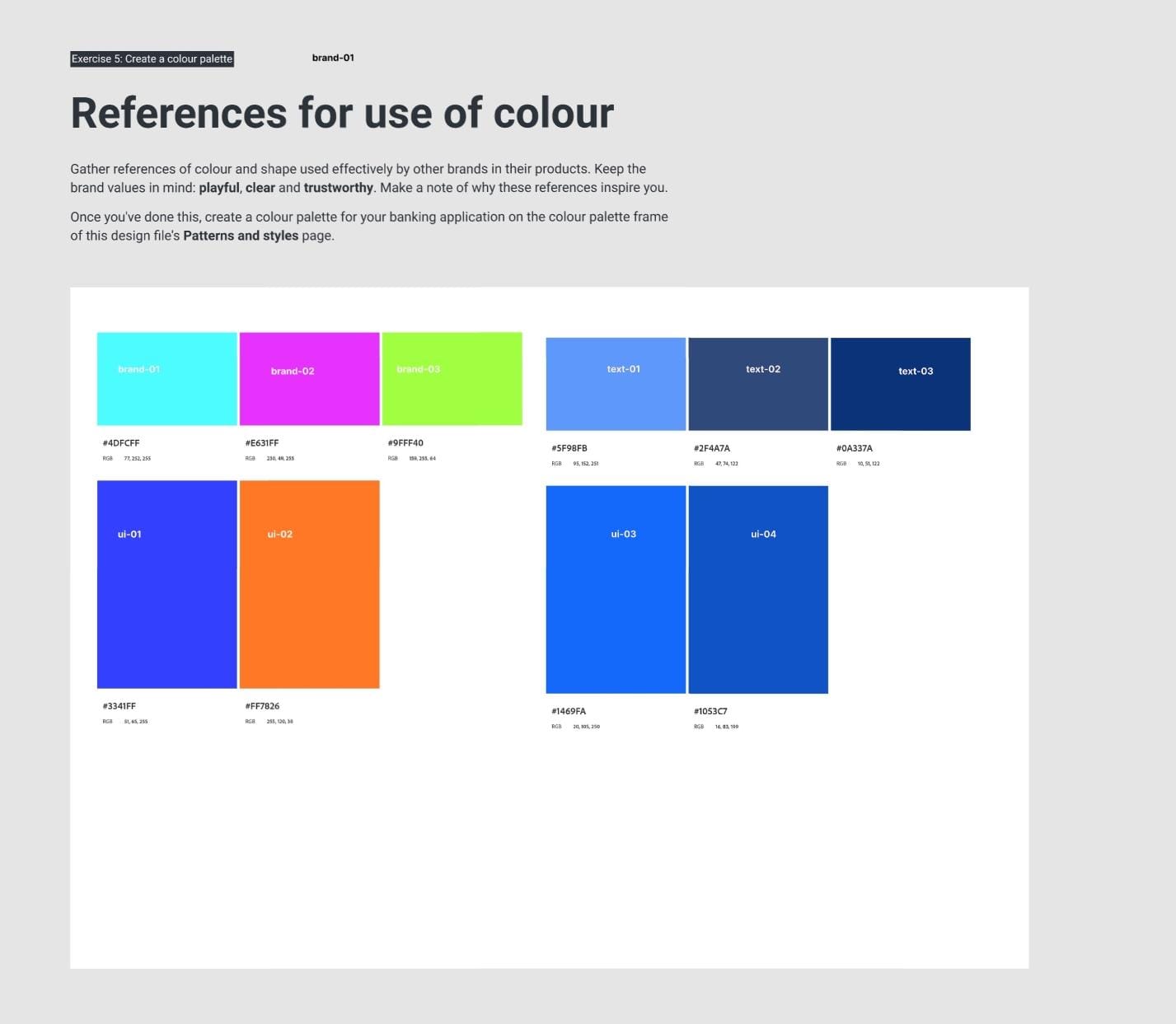Viewport: 1176px width, 1024px height.
Task: Select the magenta brand-02 colour swatch
Action: click(310, 379)
